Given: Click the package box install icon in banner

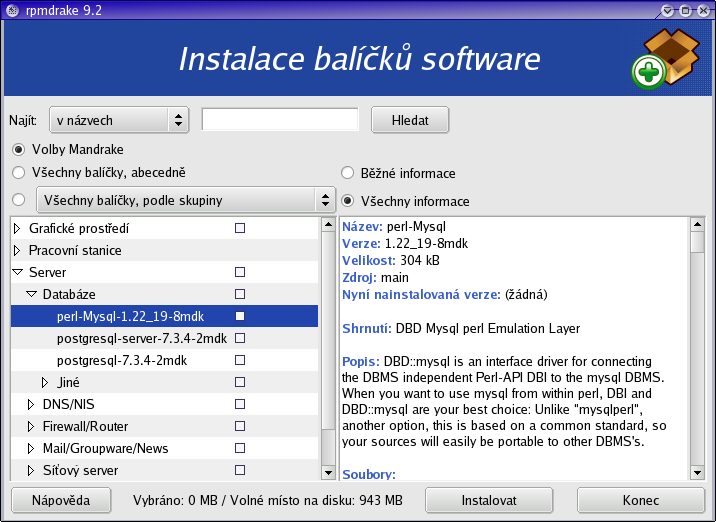Looking at the screenshot, I should (665, 59).
